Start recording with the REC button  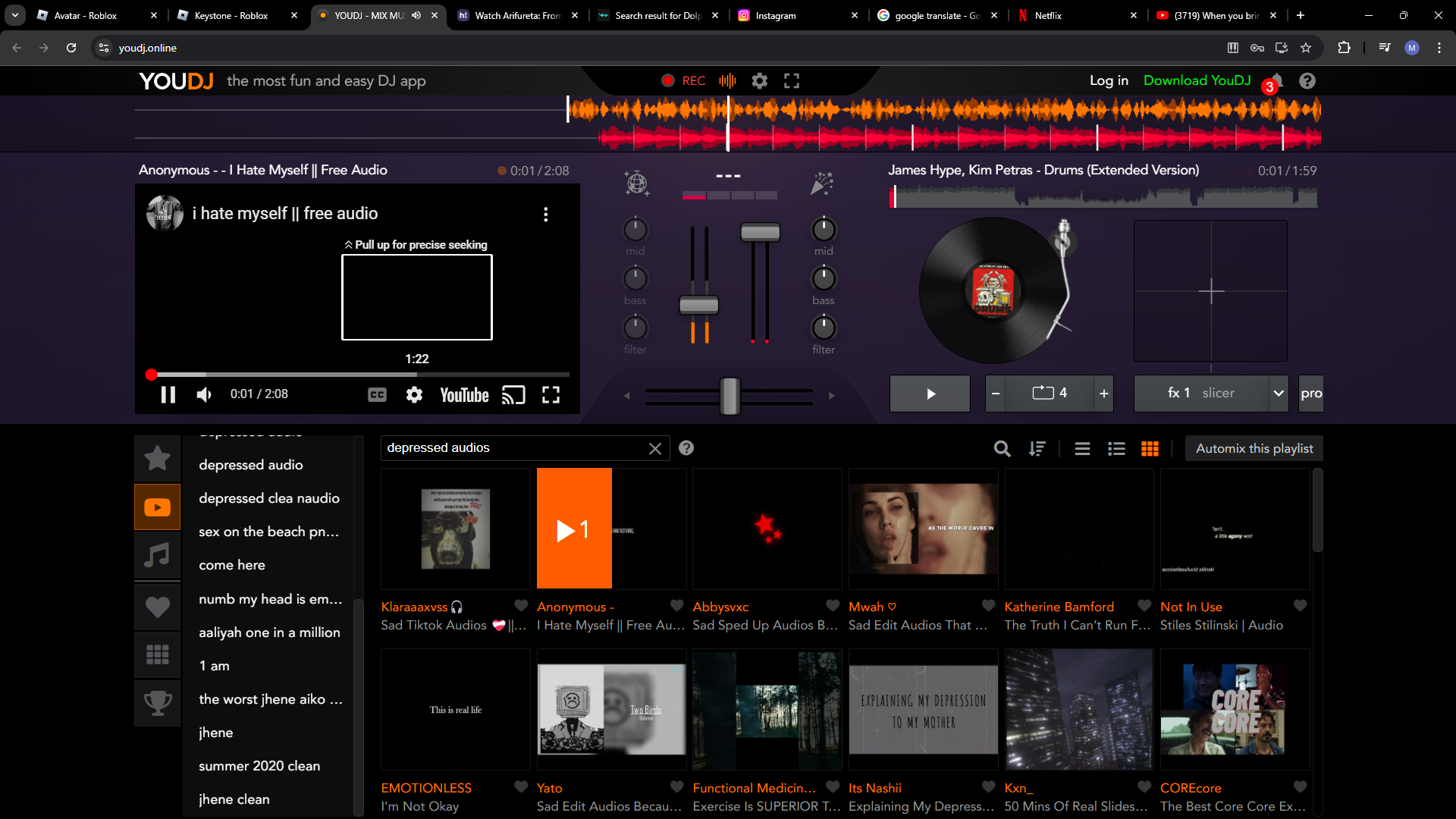click(x=683, y=81)
